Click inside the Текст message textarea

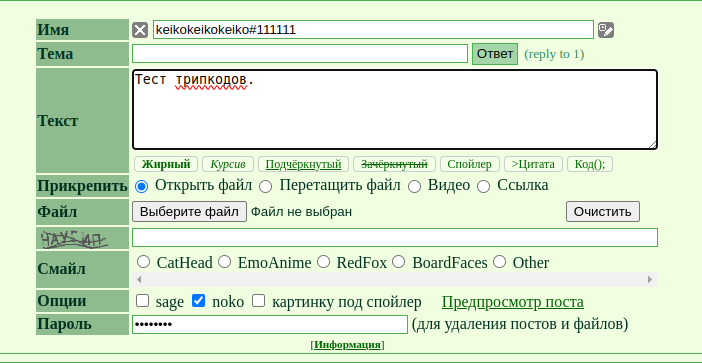[395, 110]
